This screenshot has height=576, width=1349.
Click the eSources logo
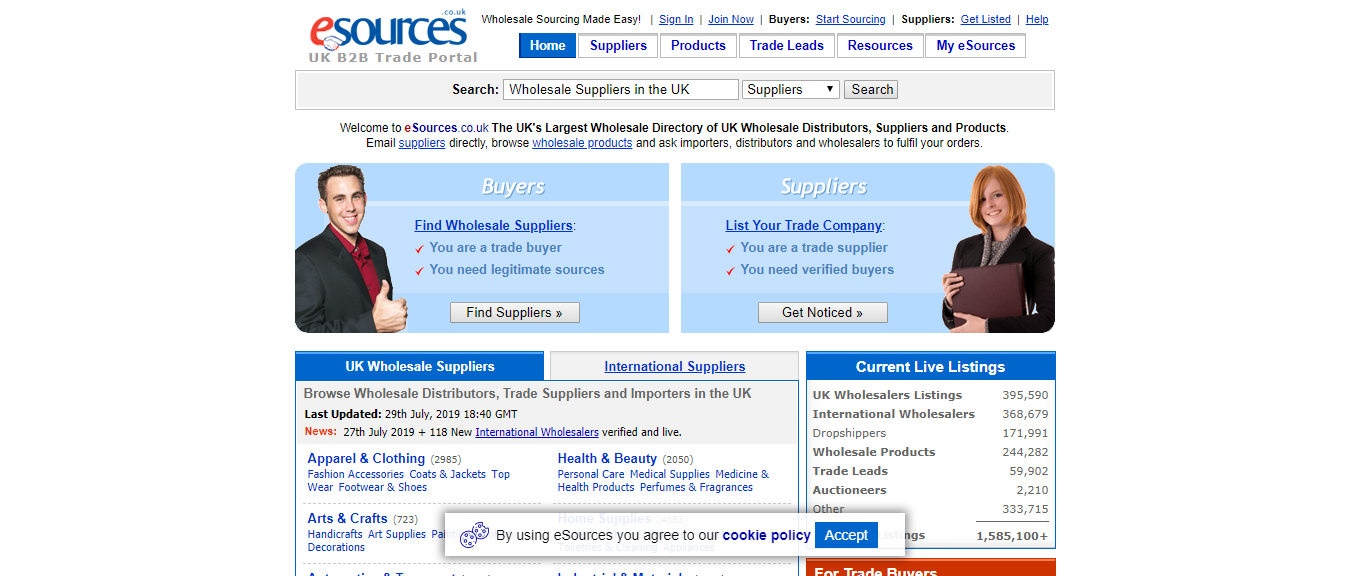tap(389, 30)
